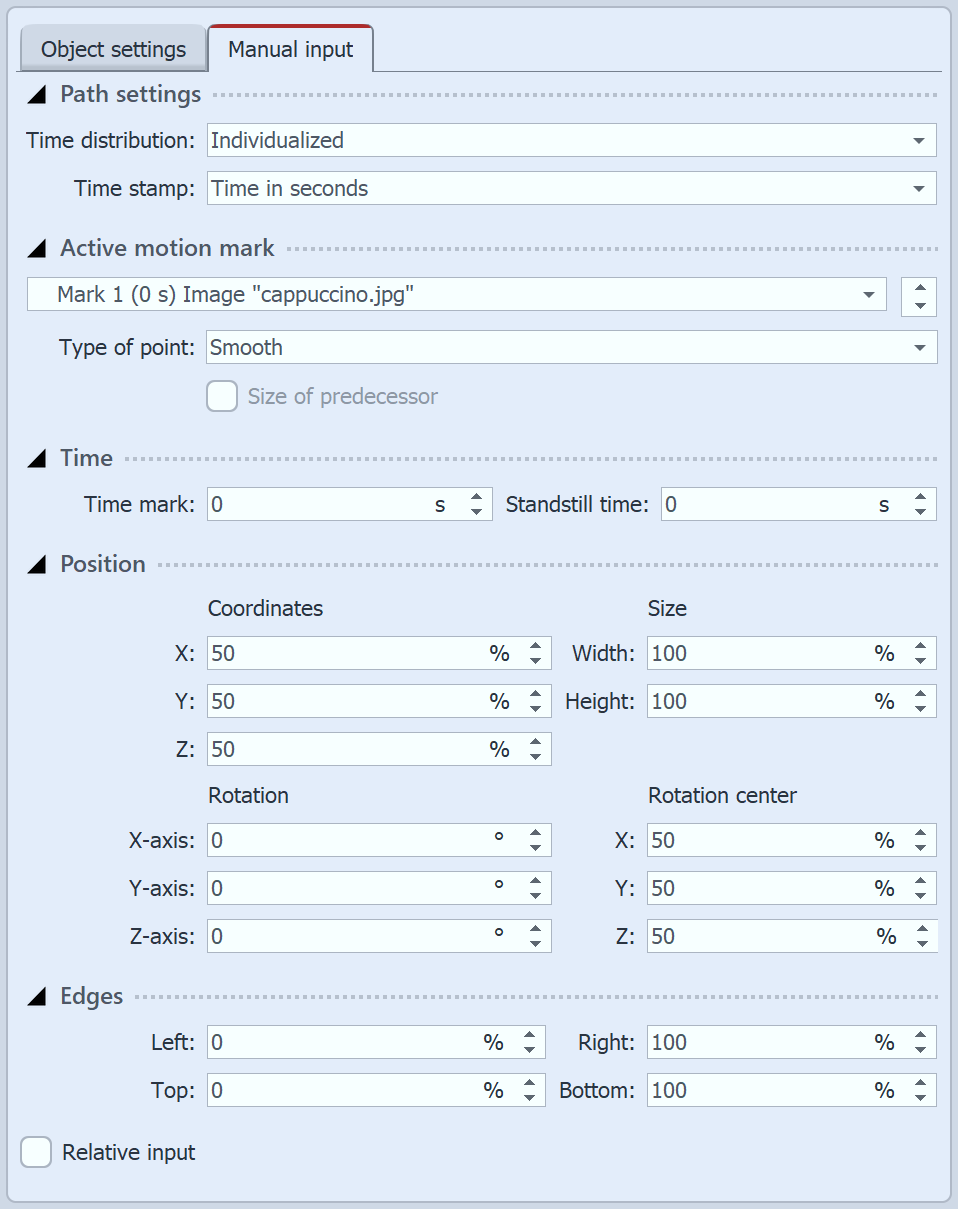Screen dimensions: 958x1209
Task: Check the Size of predecessor option
Action: [x=221, y=397]
